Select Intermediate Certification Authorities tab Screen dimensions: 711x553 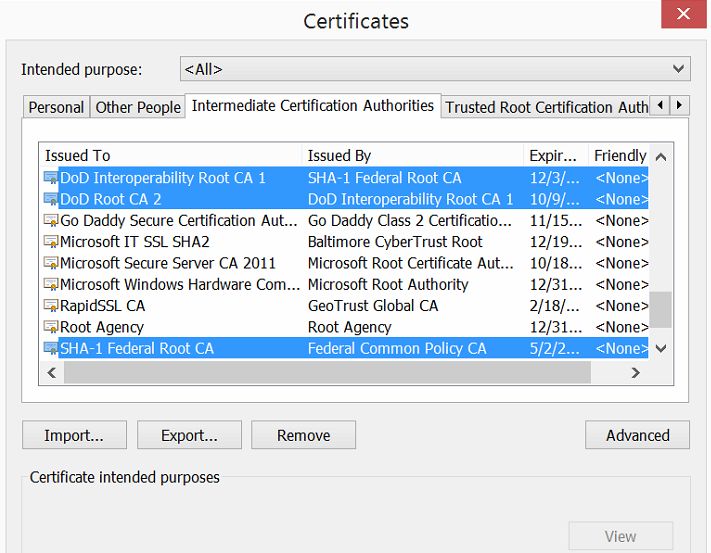(313, 106)
